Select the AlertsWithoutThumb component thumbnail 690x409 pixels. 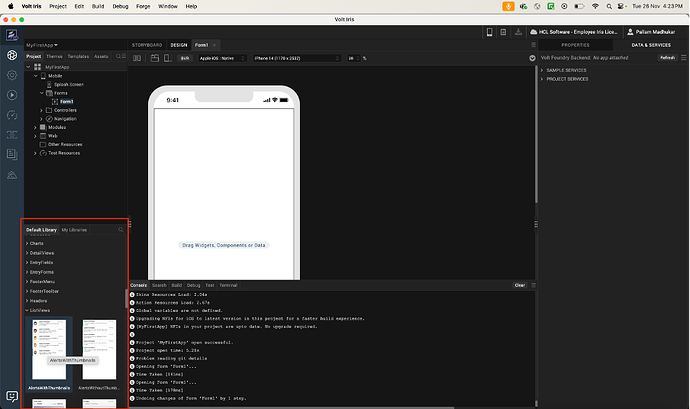[99, 350]
